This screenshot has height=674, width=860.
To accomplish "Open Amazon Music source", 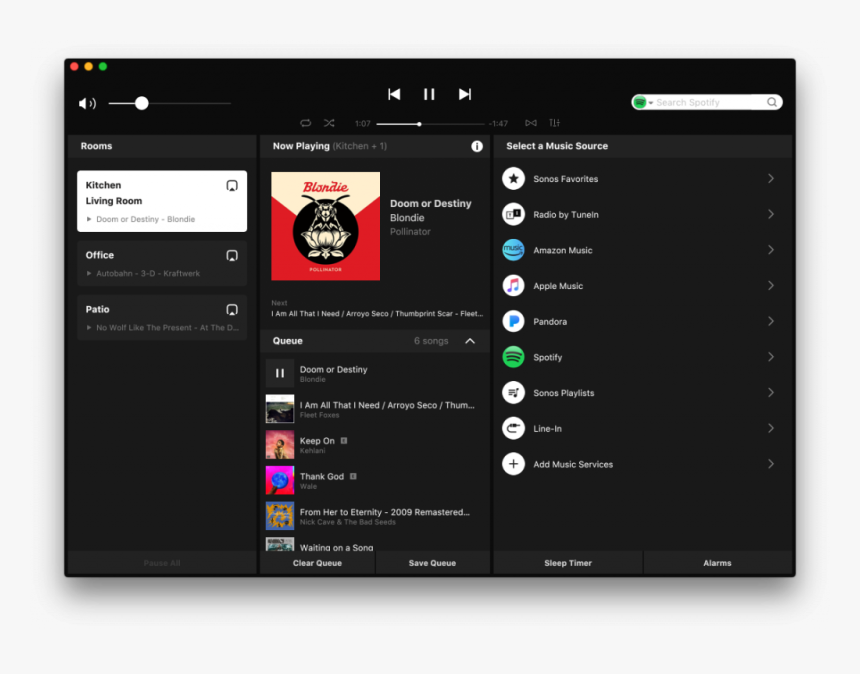I will click(x=642, y=250).
